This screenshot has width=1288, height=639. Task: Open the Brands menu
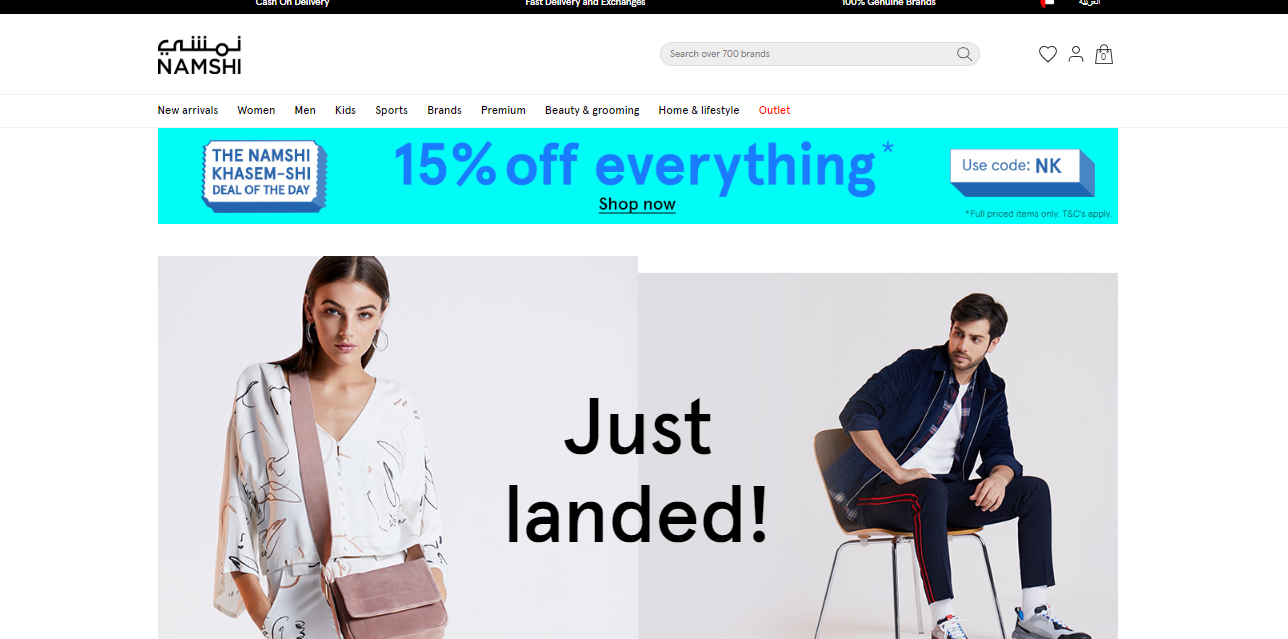444,110
